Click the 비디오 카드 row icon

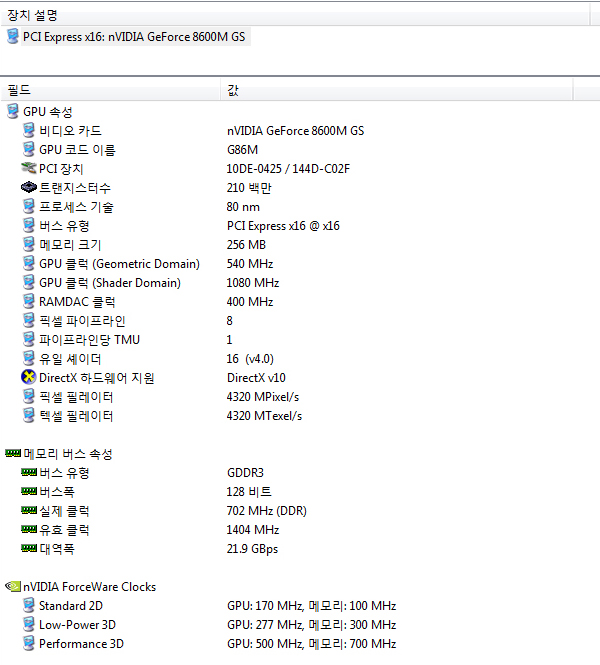29,130
